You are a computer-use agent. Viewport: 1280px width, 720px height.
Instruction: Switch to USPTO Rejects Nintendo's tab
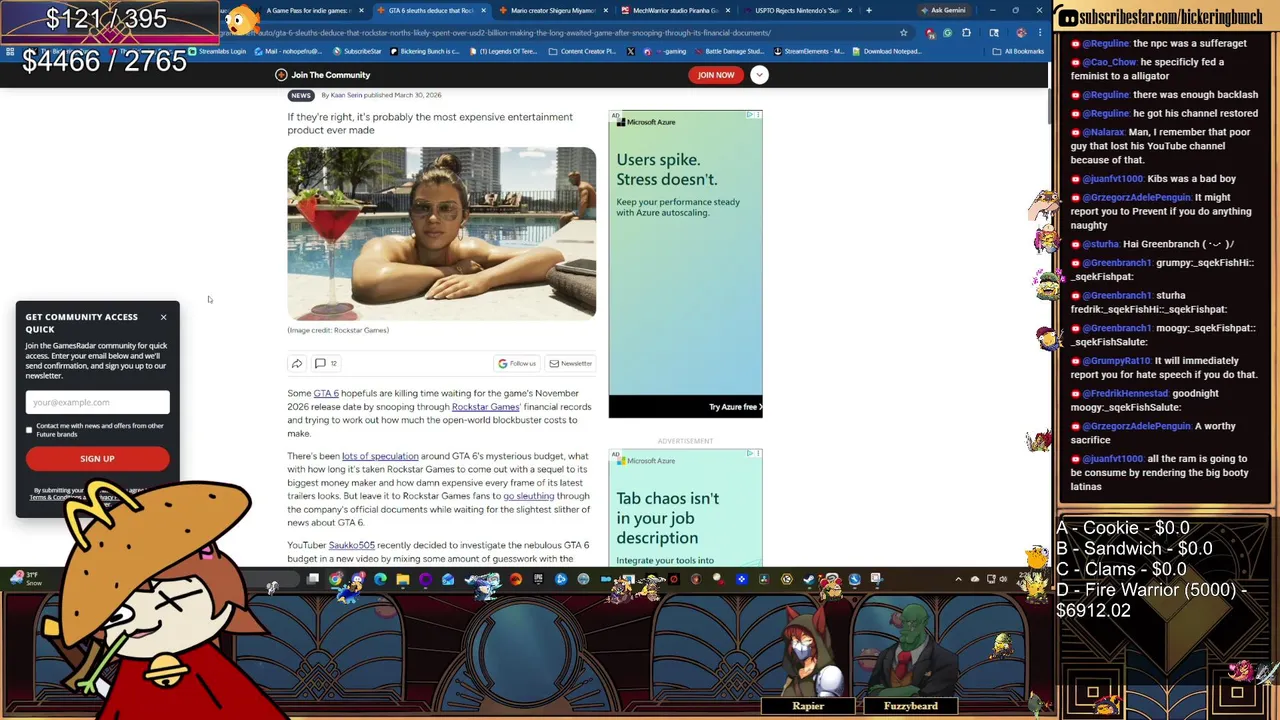(797, 10)
